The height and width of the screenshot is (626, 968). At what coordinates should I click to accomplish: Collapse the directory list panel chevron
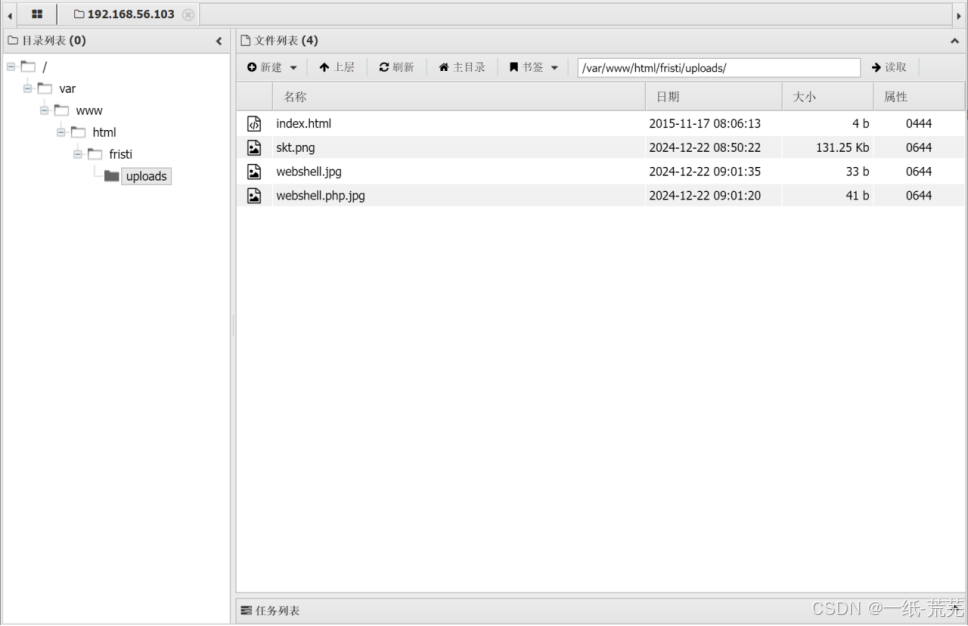[219, 41]
